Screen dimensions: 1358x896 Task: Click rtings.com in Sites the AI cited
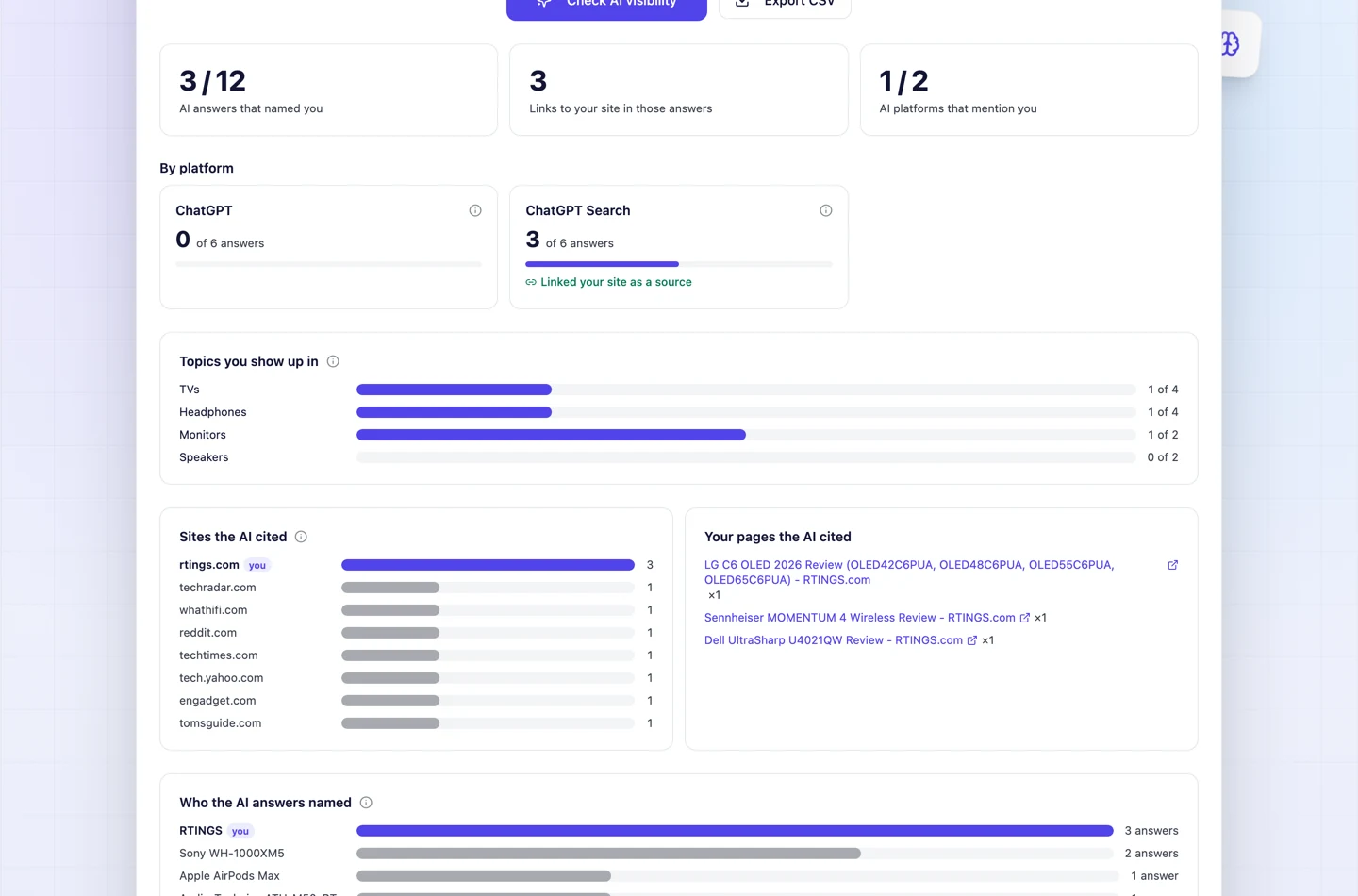click(x=209, y=565)
